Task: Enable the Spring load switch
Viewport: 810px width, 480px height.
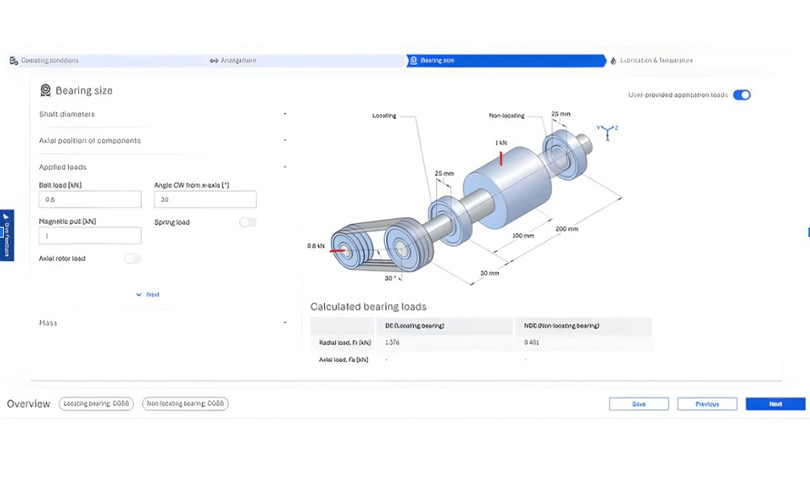Action: coord(247,222)
